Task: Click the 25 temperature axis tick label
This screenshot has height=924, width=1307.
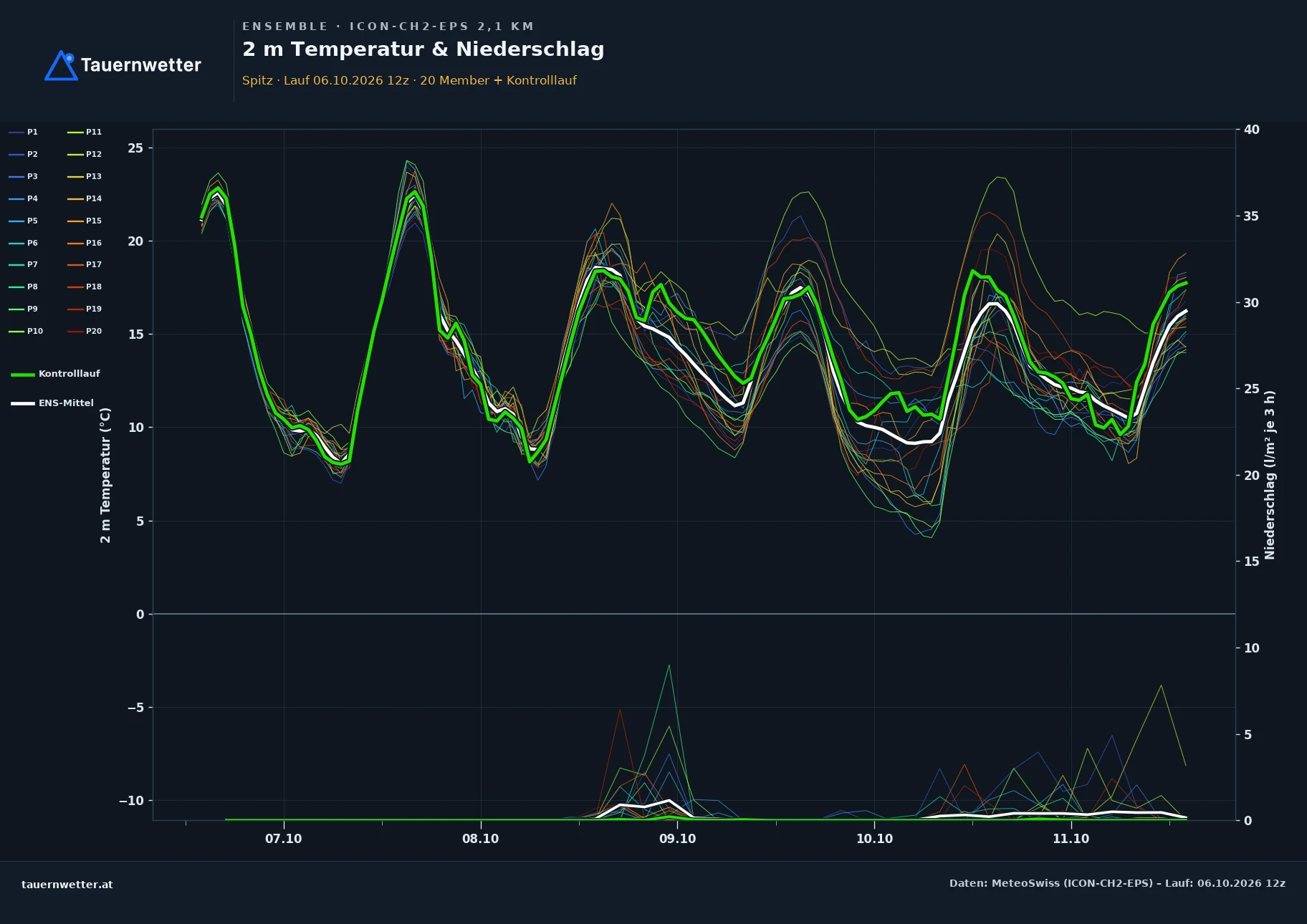Action: [135, 148]
